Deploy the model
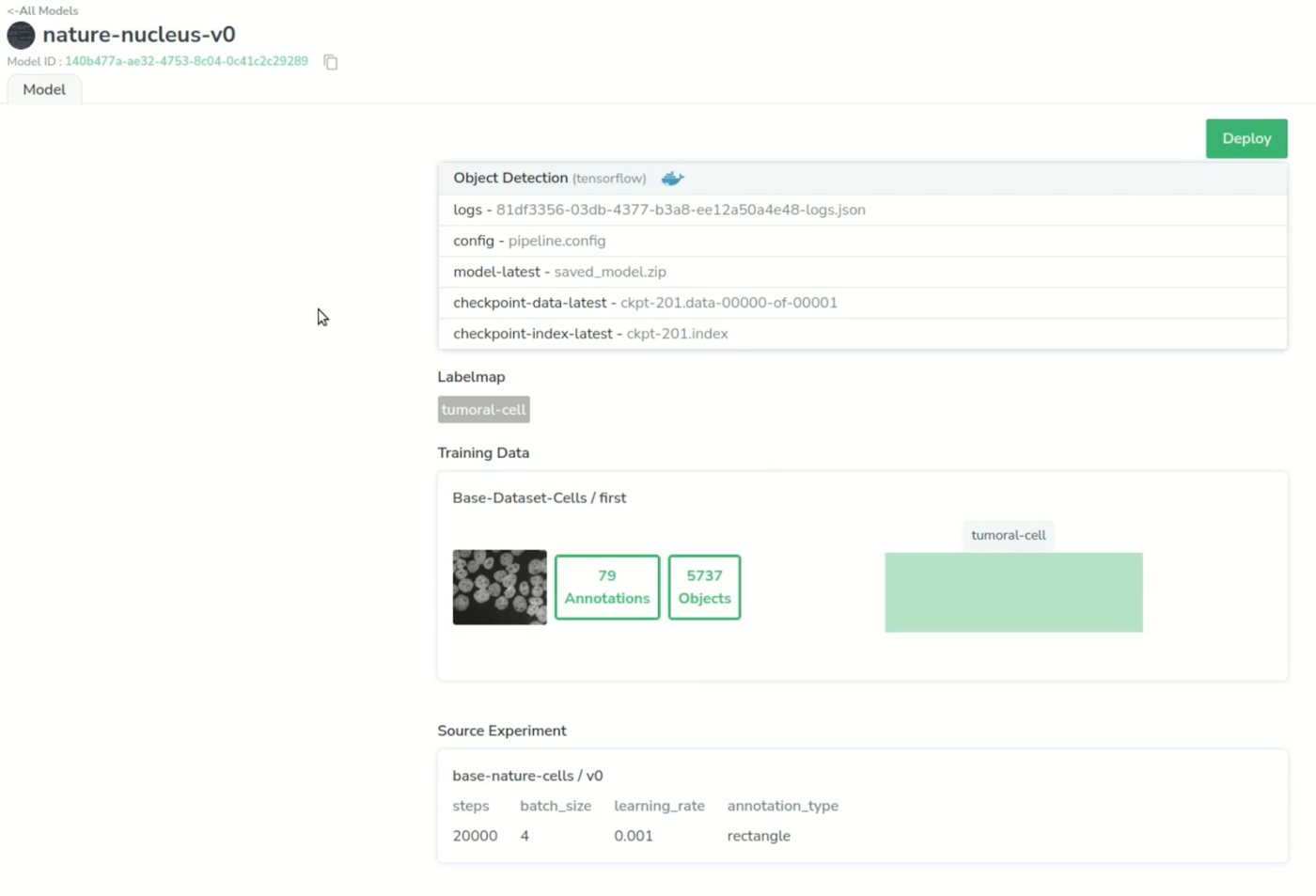The width and height of the screenshot is (1316, 896). click(x=1246, y=138)
